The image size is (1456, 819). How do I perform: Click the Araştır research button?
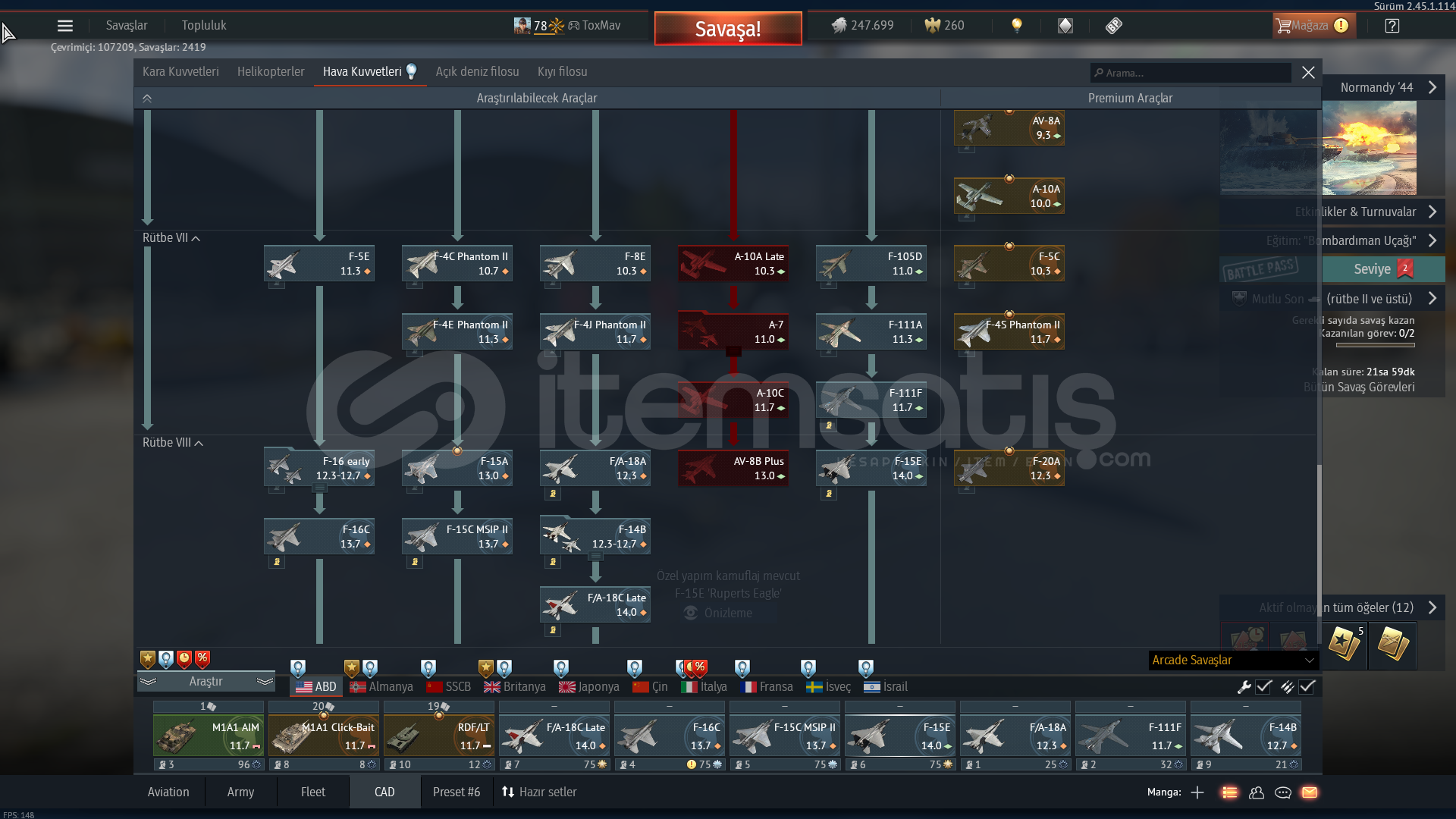[206, 682]
